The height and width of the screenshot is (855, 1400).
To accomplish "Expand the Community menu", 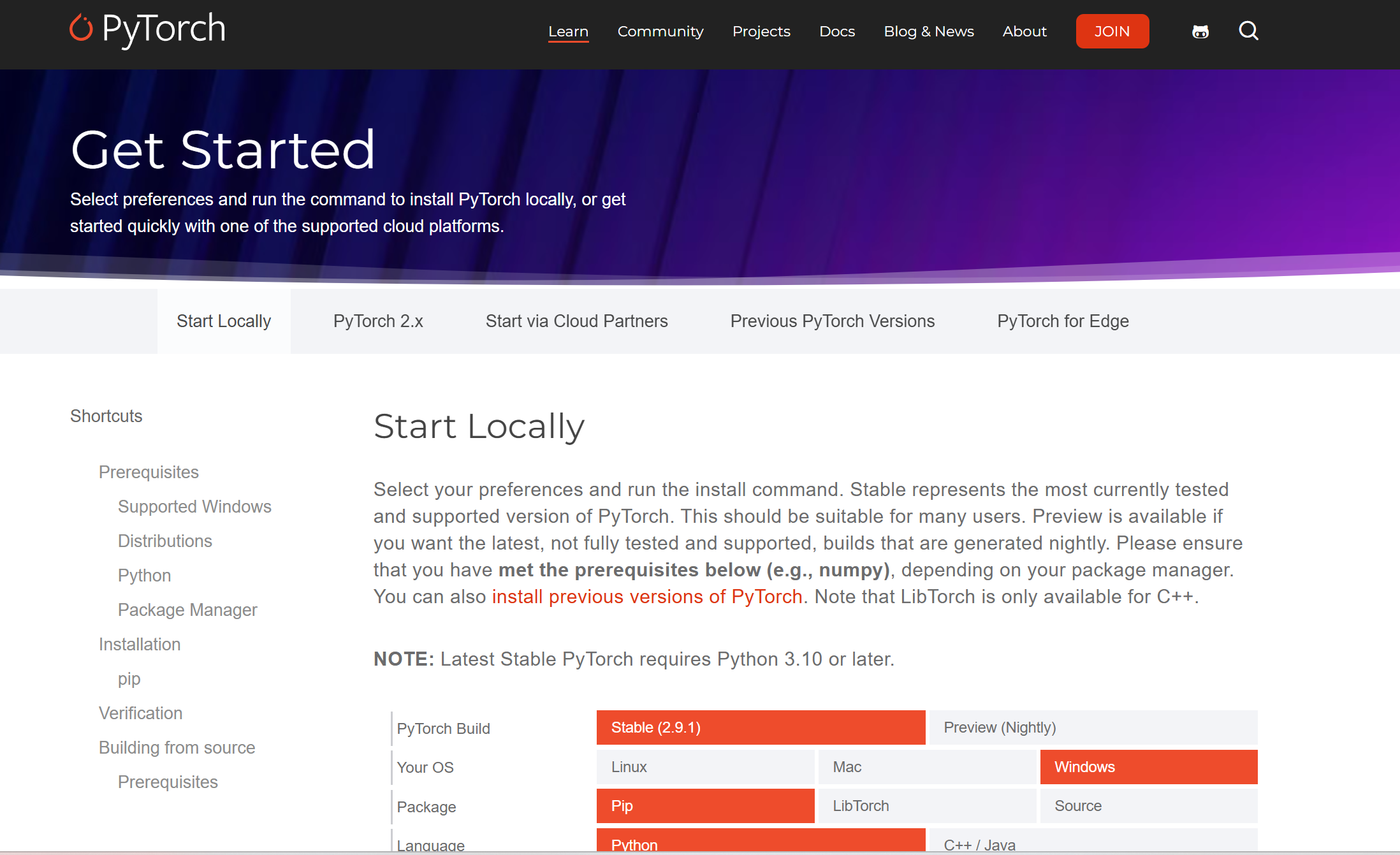I will pos(660,31).
